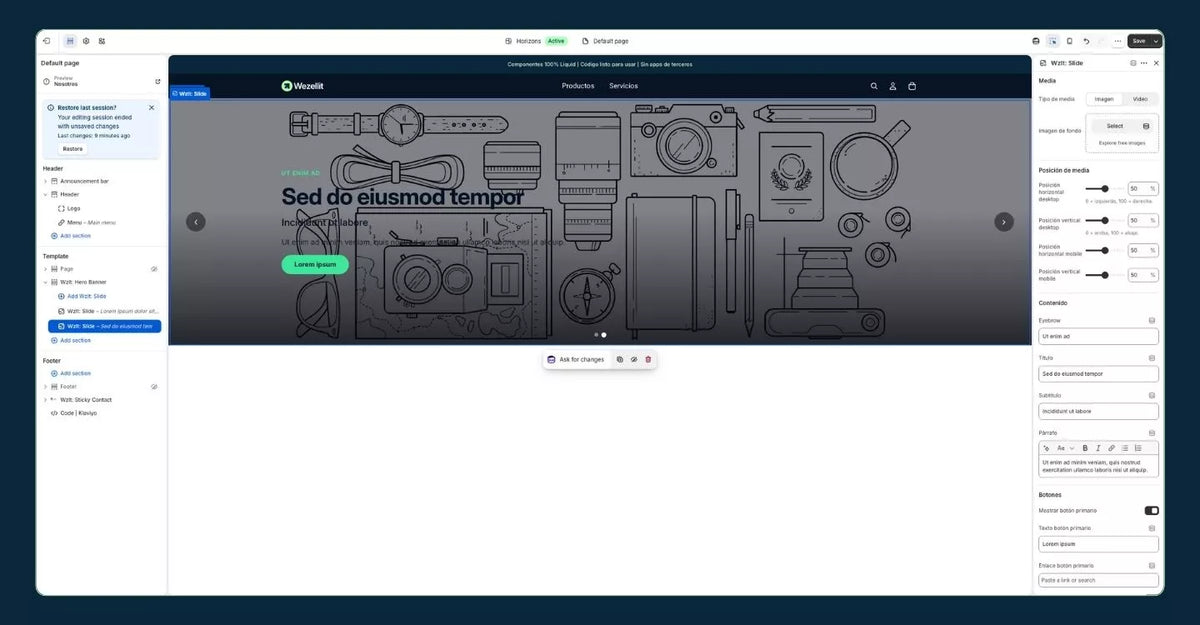1200x625 pixels.
Task: Dismiss the Restore last session notice
Action: (152, 107)
